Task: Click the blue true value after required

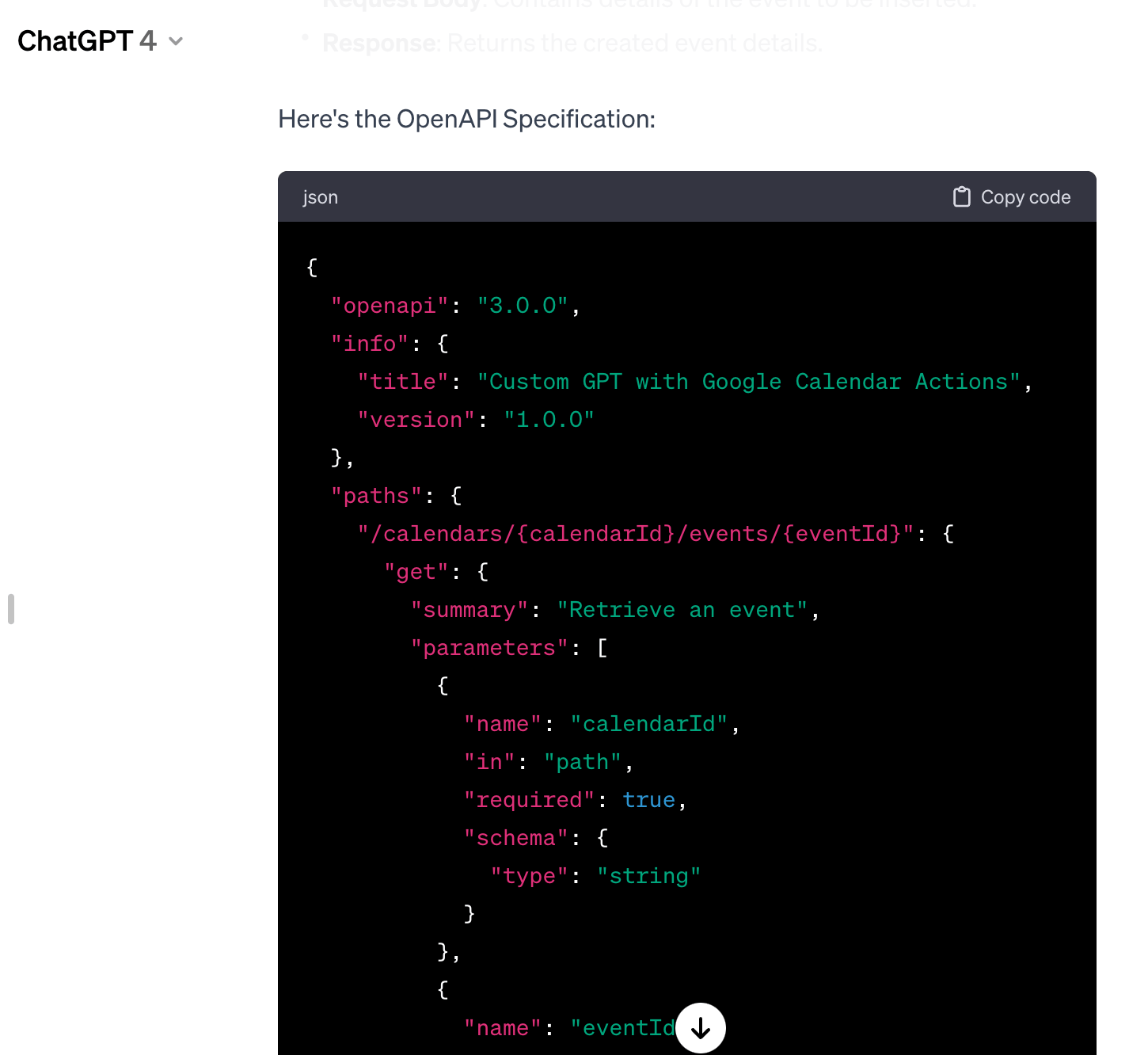Action: (648, 800)
